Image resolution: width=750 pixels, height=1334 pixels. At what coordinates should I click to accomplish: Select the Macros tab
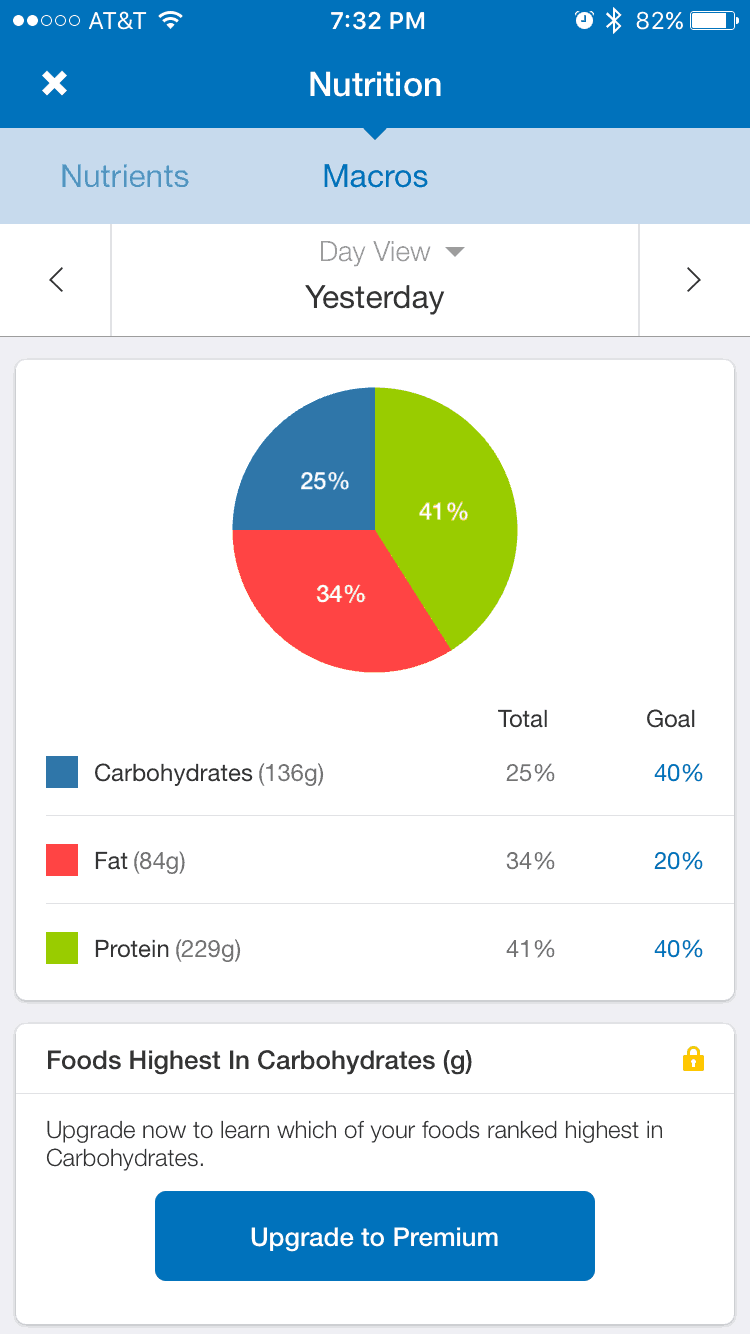tap(375, 176)
